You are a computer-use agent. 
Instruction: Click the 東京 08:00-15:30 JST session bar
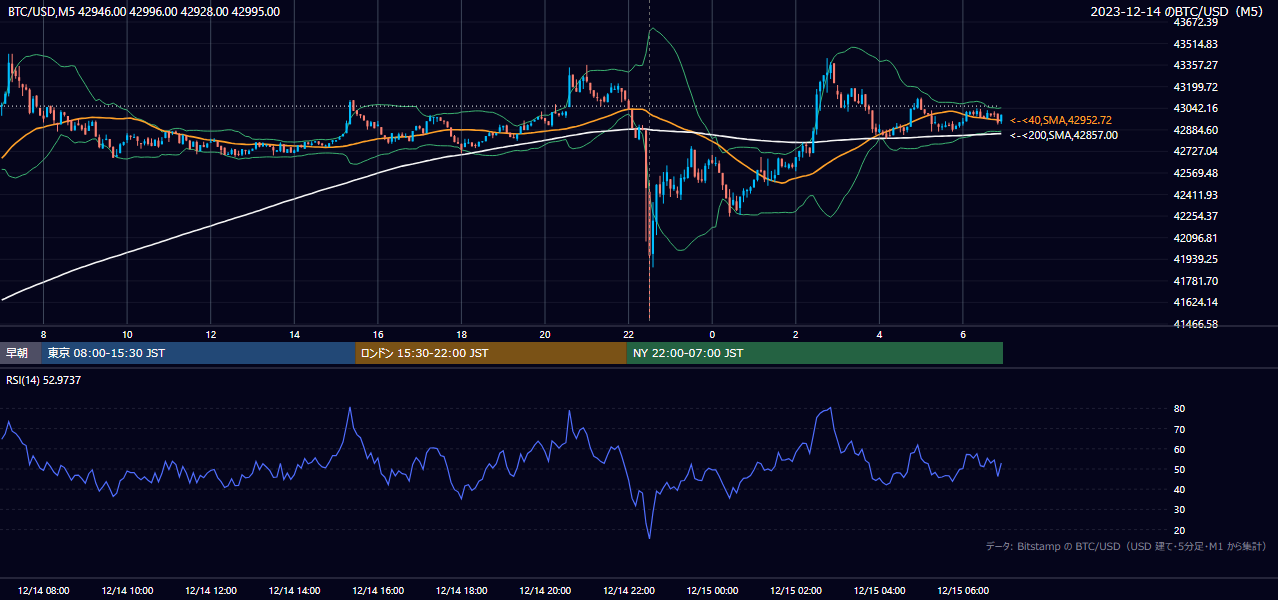pos(198,353)
